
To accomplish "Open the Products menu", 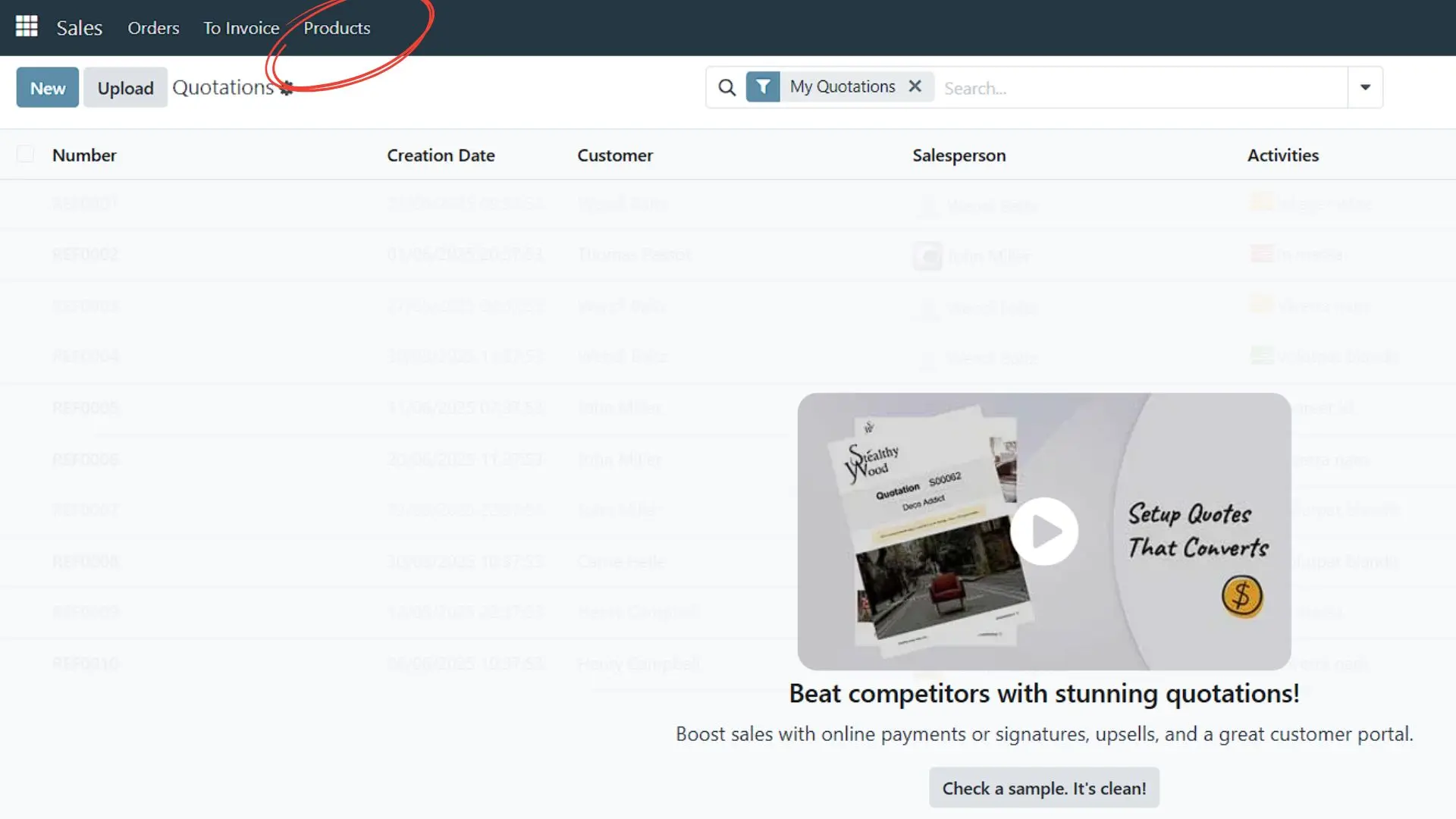I will coord(337,28).
